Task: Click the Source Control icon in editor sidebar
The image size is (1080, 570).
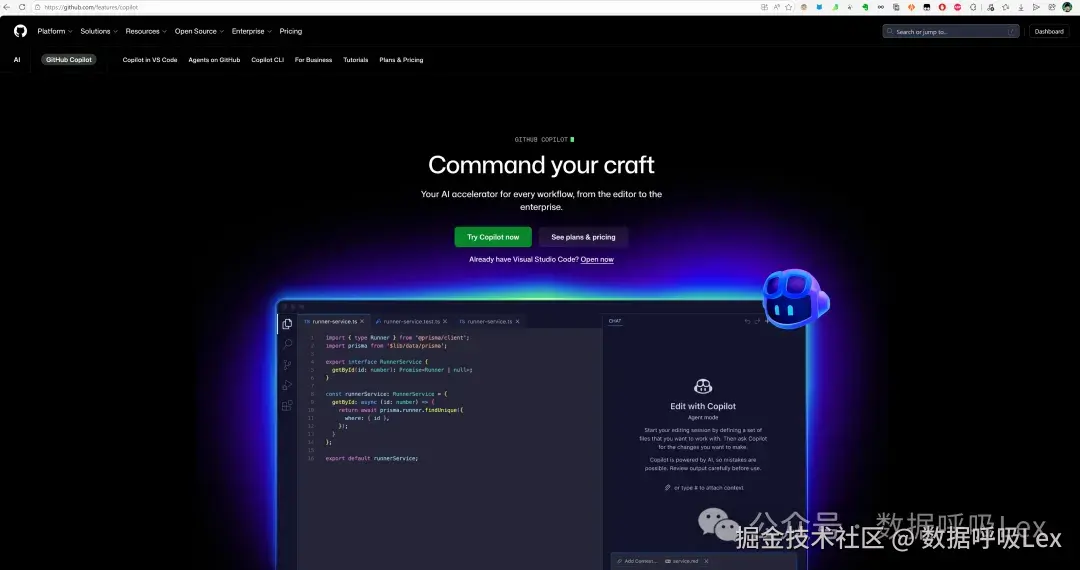Action: [x=287, y=365]
